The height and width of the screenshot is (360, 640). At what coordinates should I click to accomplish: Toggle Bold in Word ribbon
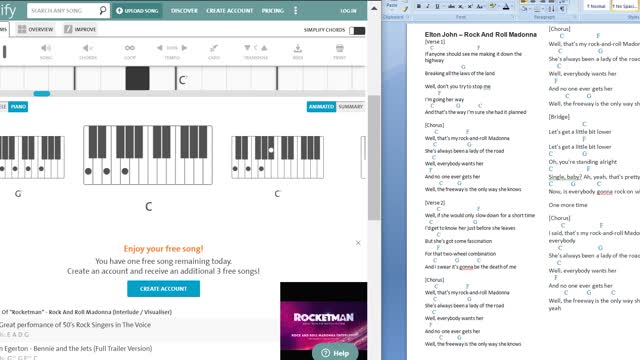pyautogui.click(x=418, y=6)
